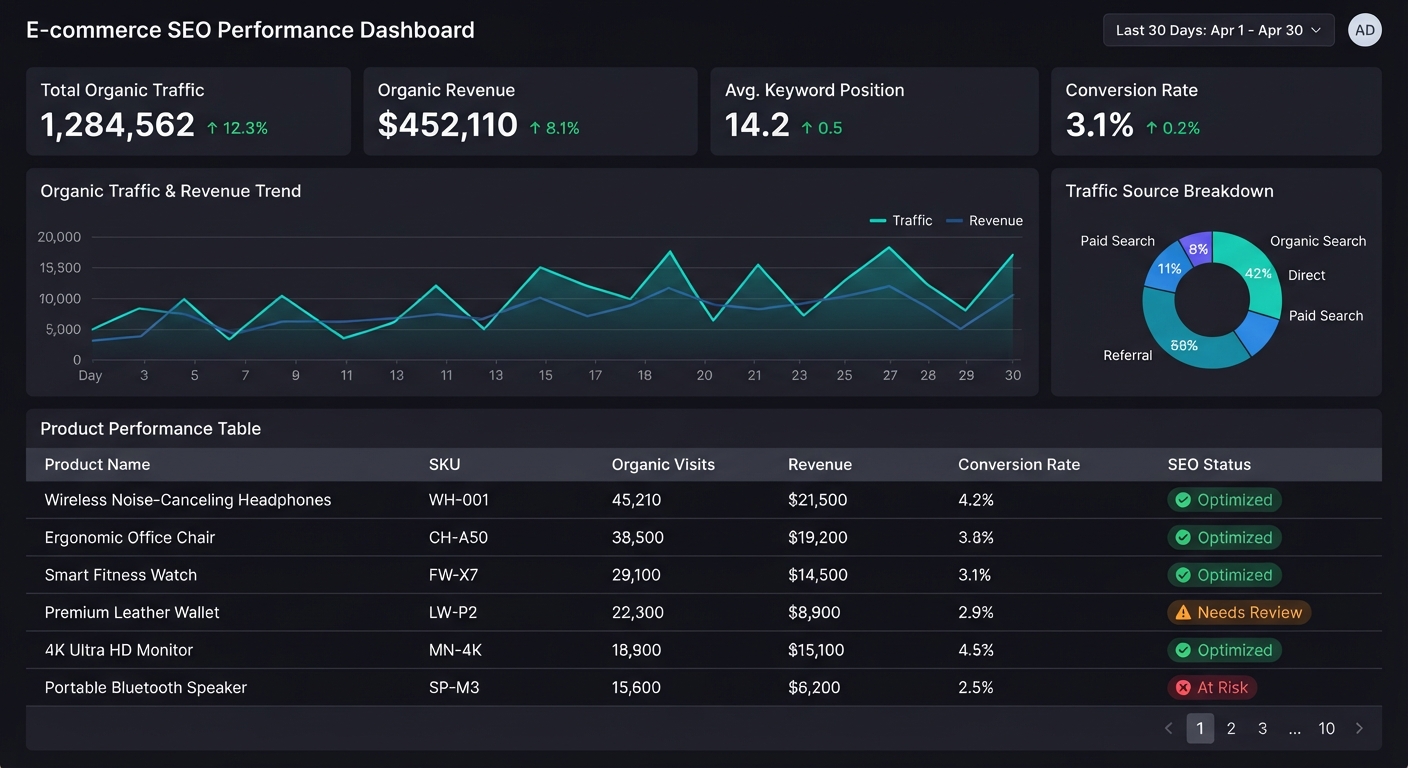The height and width of the screenshot is (768, 1408).
Task: Sort by Conversion Rate column header
Action: [1019, 464]
